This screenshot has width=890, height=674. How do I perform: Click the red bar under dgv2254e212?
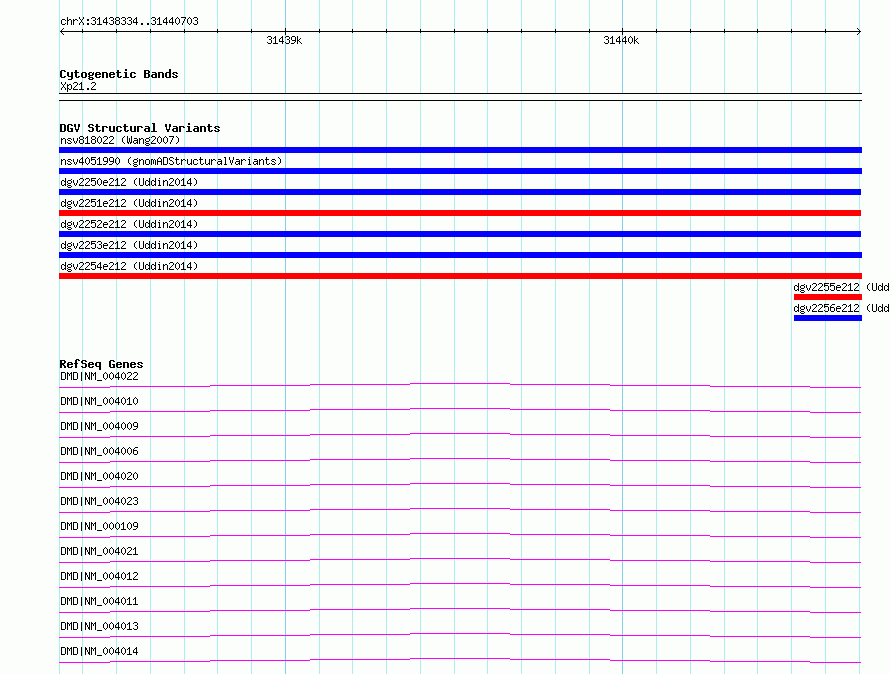point(460,276)
